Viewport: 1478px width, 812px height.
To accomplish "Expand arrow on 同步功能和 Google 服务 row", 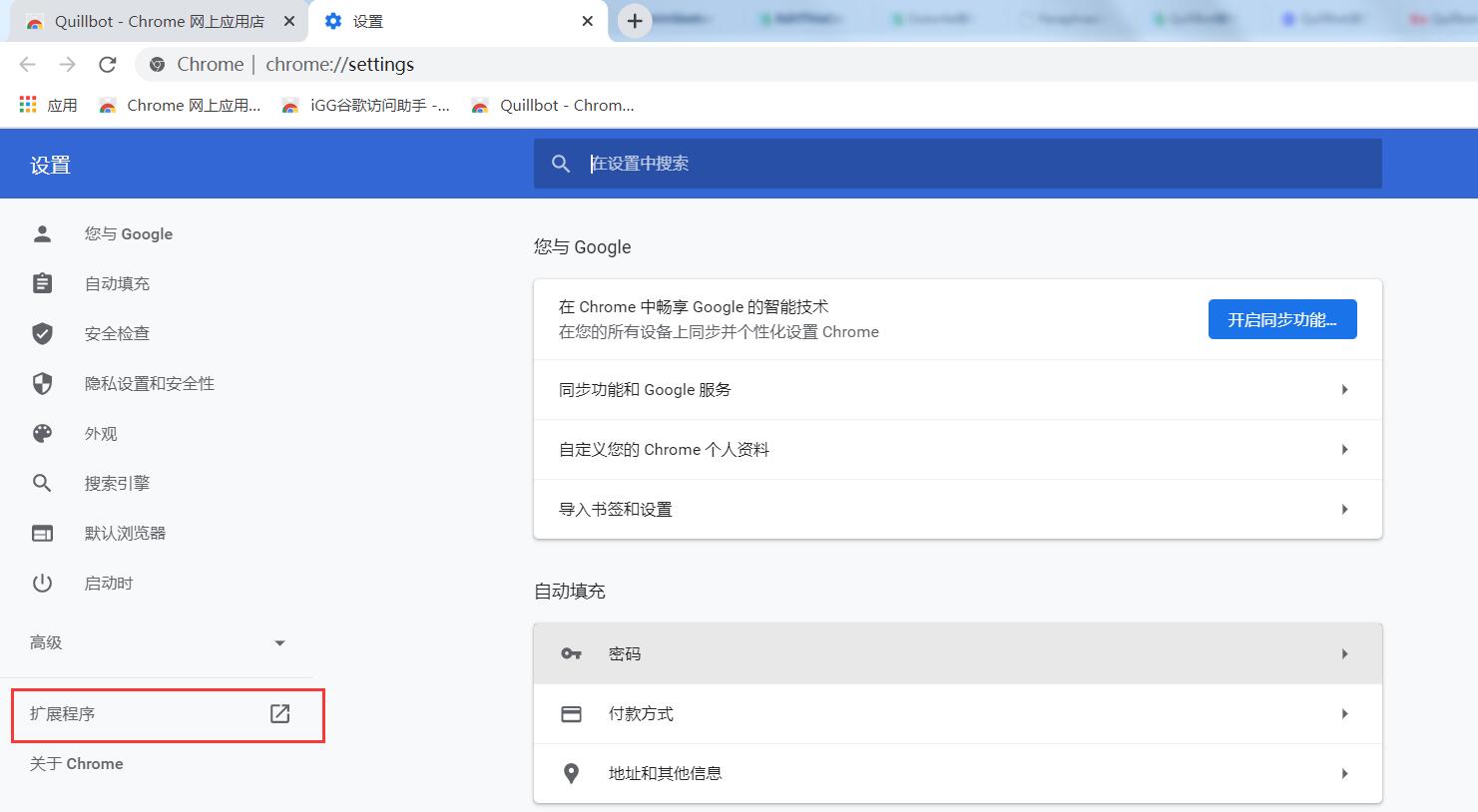I will click(x=1345, y=389).
